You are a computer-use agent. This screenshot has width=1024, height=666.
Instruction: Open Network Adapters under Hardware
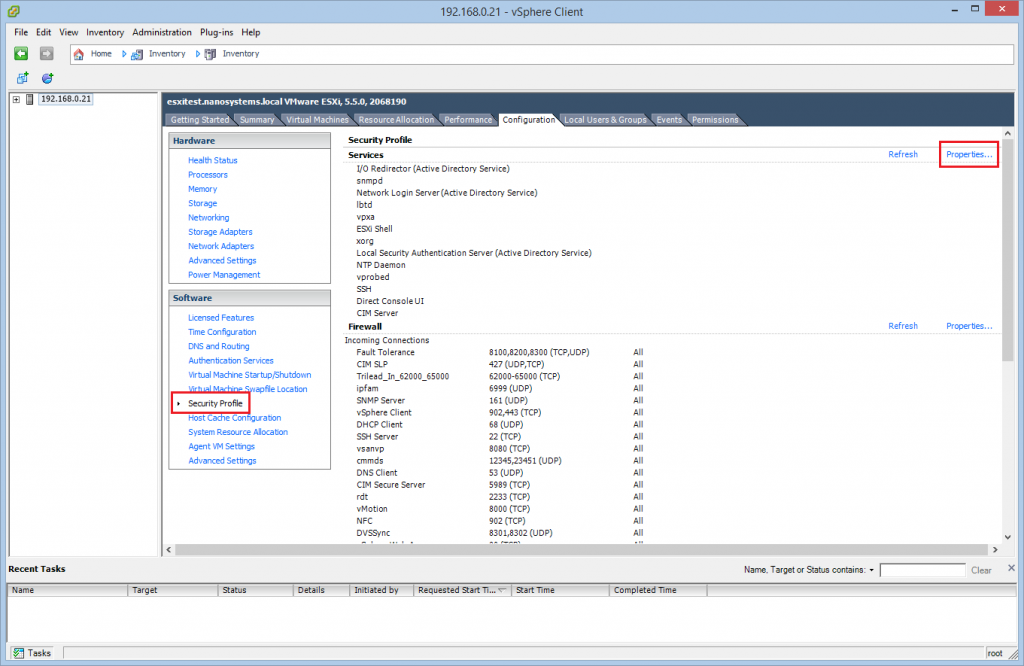click(221, 246)
